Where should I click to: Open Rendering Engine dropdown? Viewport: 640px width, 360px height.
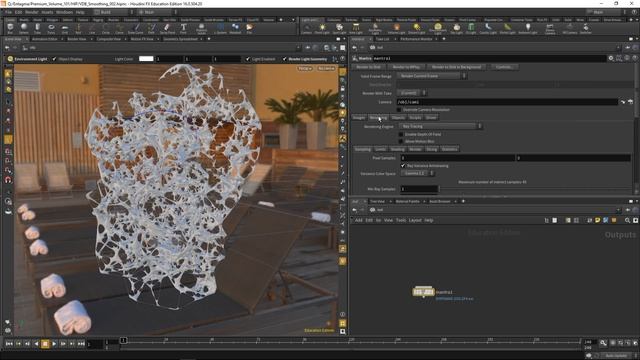pyautogui.click(x=440, y=126)
